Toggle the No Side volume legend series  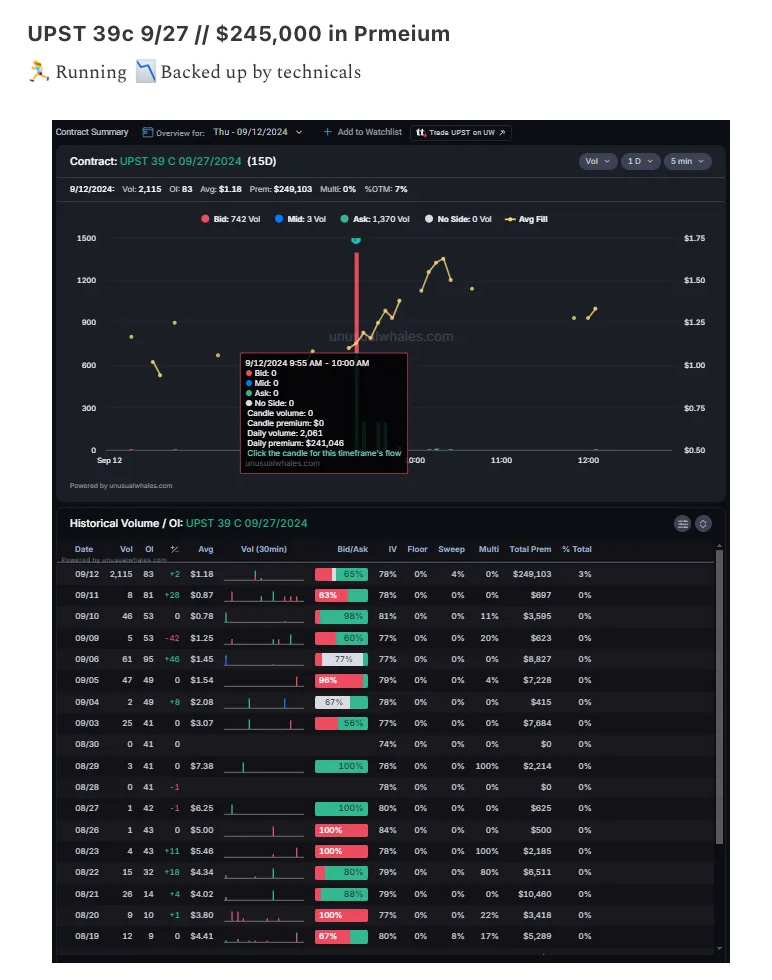[x=458, y=219]
